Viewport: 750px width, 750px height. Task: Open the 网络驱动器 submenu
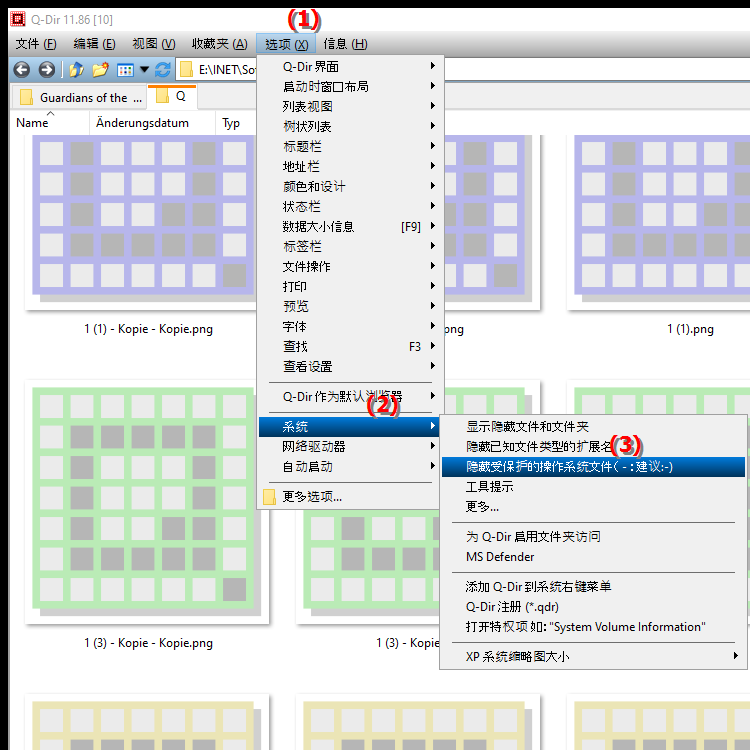(349, 446)
